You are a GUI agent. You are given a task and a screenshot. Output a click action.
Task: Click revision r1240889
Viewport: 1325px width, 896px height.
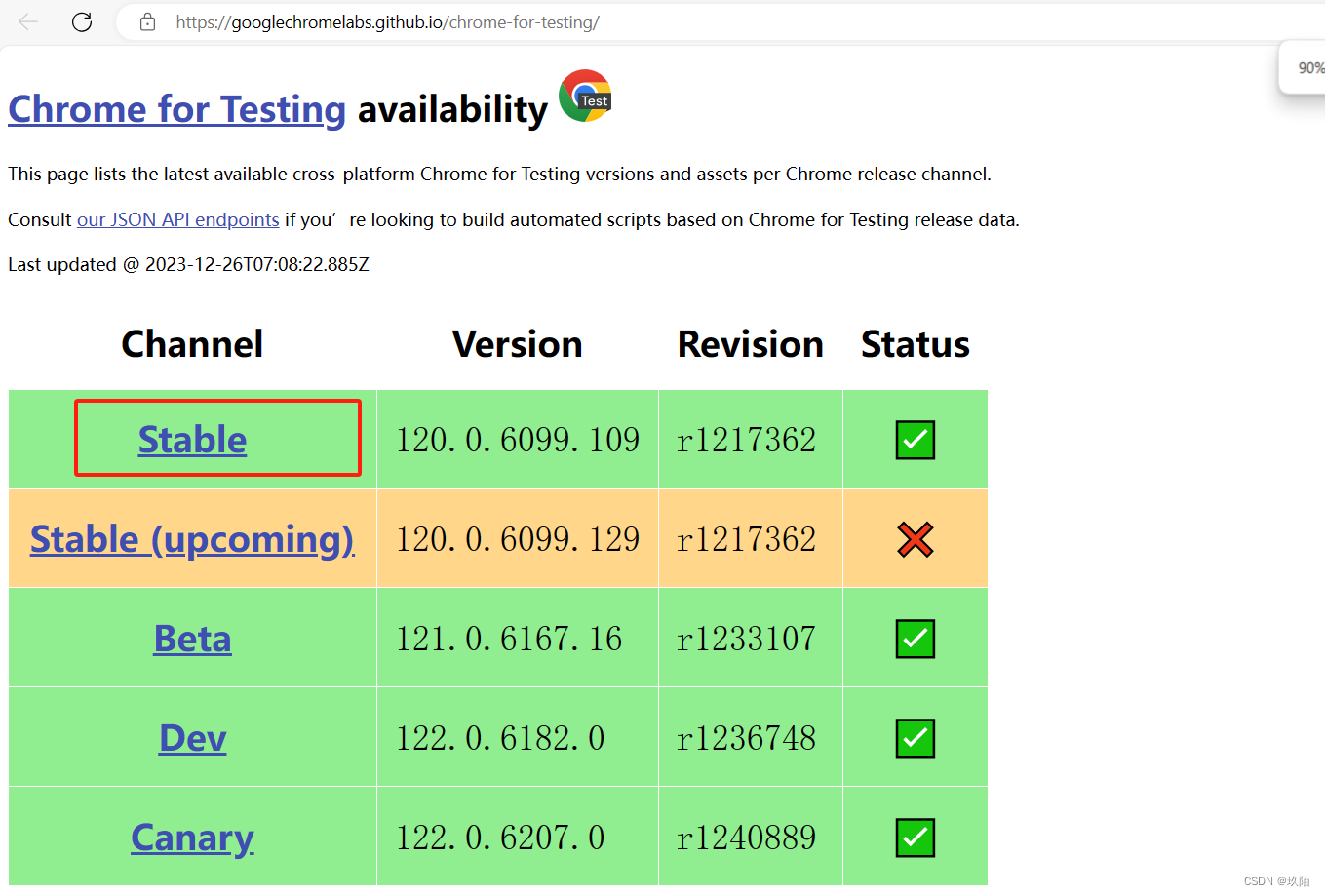[746, 838]
